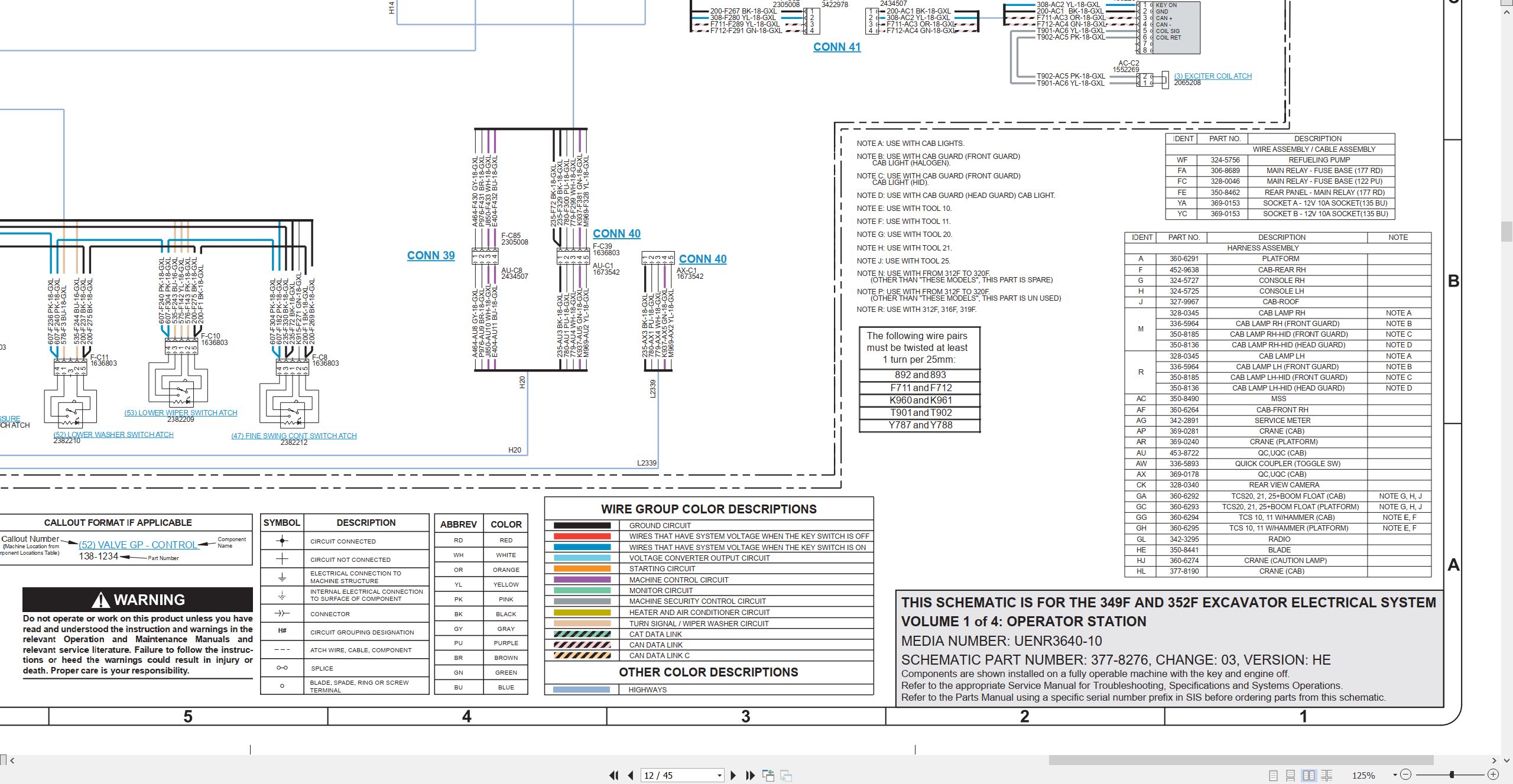
Task: Click the MEDIA NUMBER: UENR3640-10 text
Action: (1002, 641)
